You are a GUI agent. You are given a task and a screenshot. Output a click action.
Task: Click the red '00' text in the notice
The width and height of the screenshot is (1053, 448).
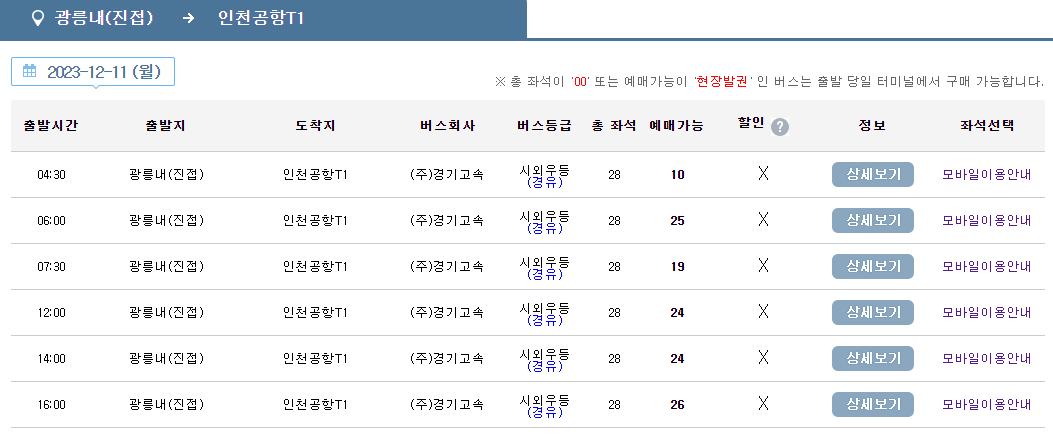[580, 82]
